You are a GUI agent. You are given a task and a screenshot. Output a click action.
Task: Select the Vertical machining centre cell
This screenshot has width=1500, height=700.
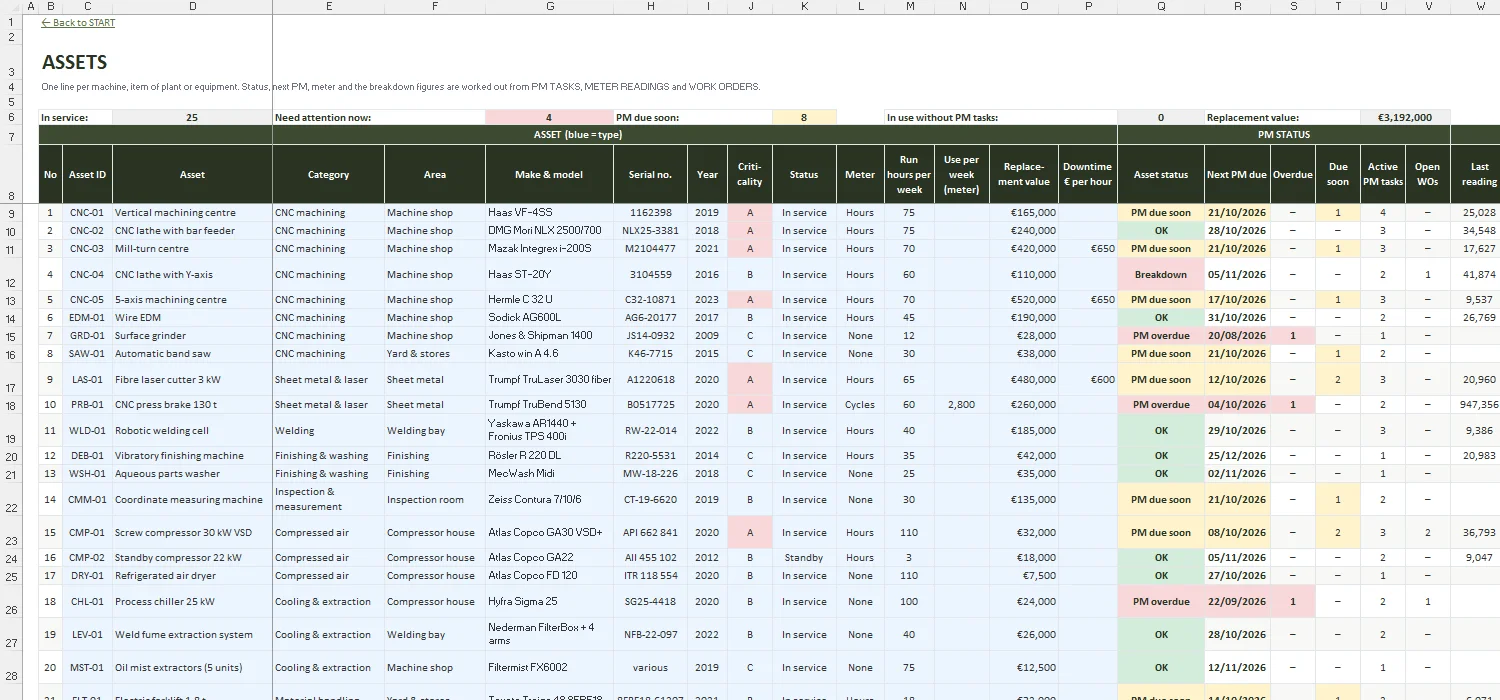[192, 213]
